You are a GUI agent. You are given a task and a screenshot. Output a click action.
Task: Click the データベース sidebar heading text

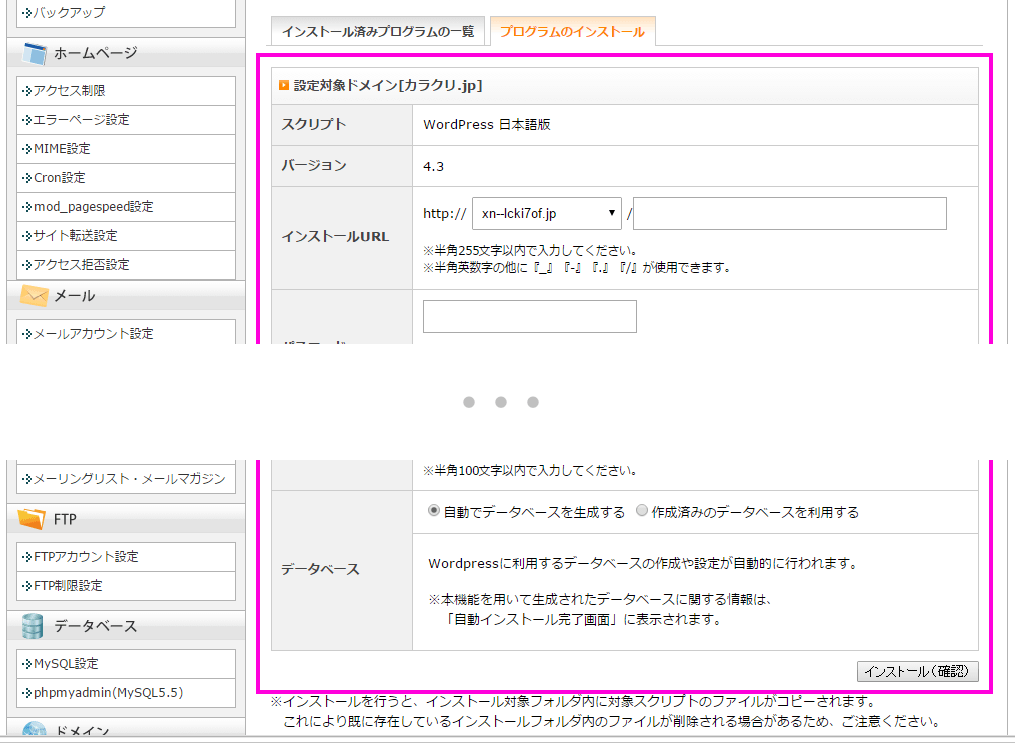click(96, 626)
